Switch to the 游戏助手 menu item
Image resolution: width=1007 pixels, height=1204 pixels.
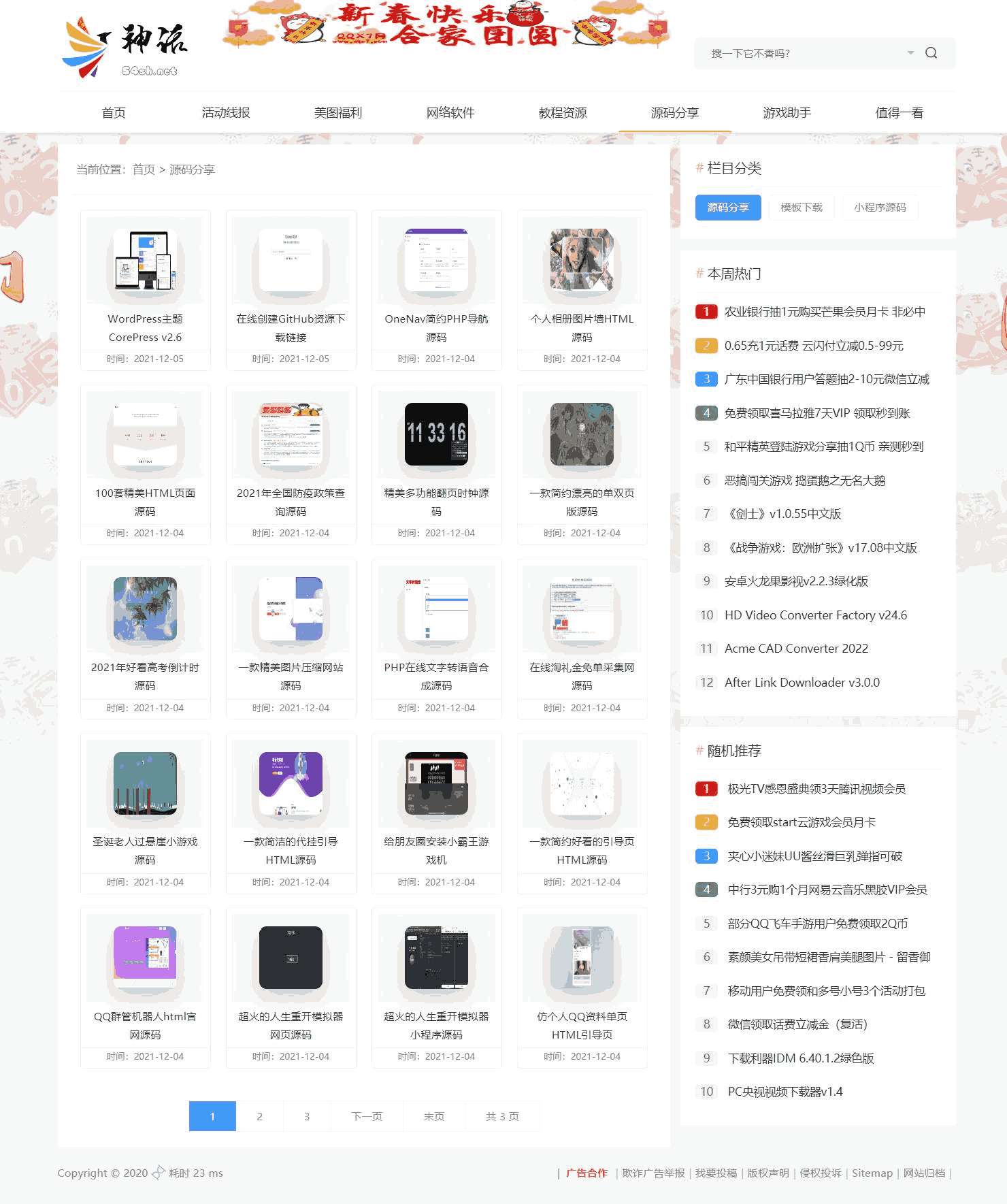787,113
